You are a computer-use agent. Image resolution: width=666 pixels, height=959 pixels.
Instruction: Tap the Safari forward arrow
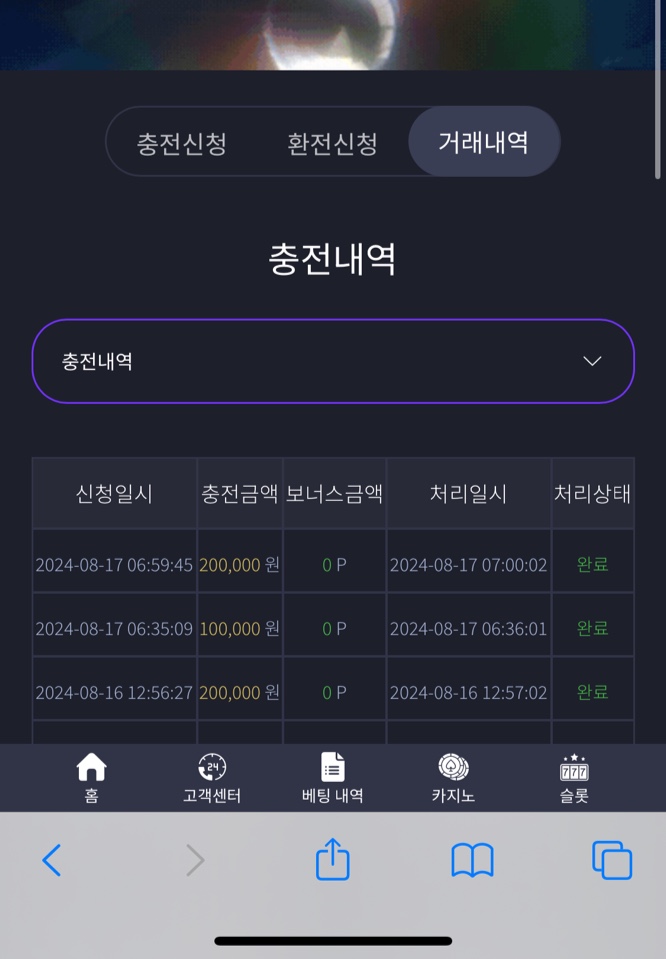pyautogui.click(x=194, y=860)
